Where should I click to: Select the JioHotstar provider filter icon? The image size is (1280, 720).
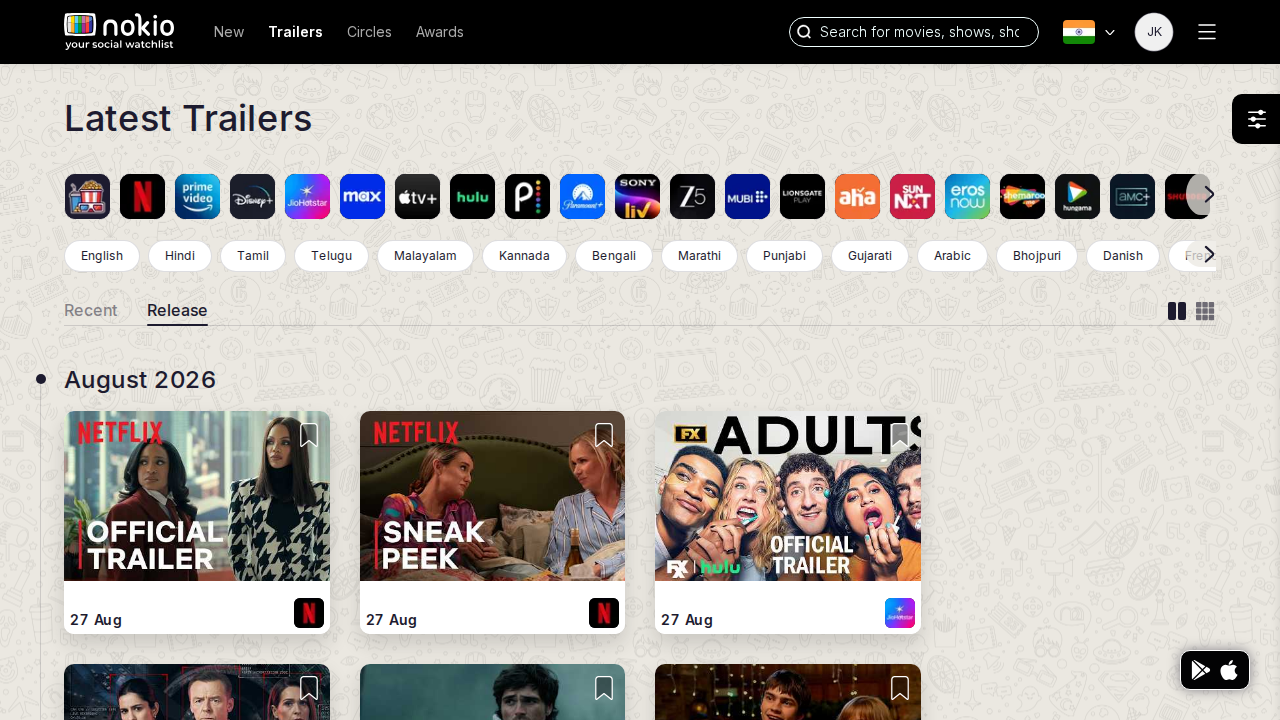[307, 196]
